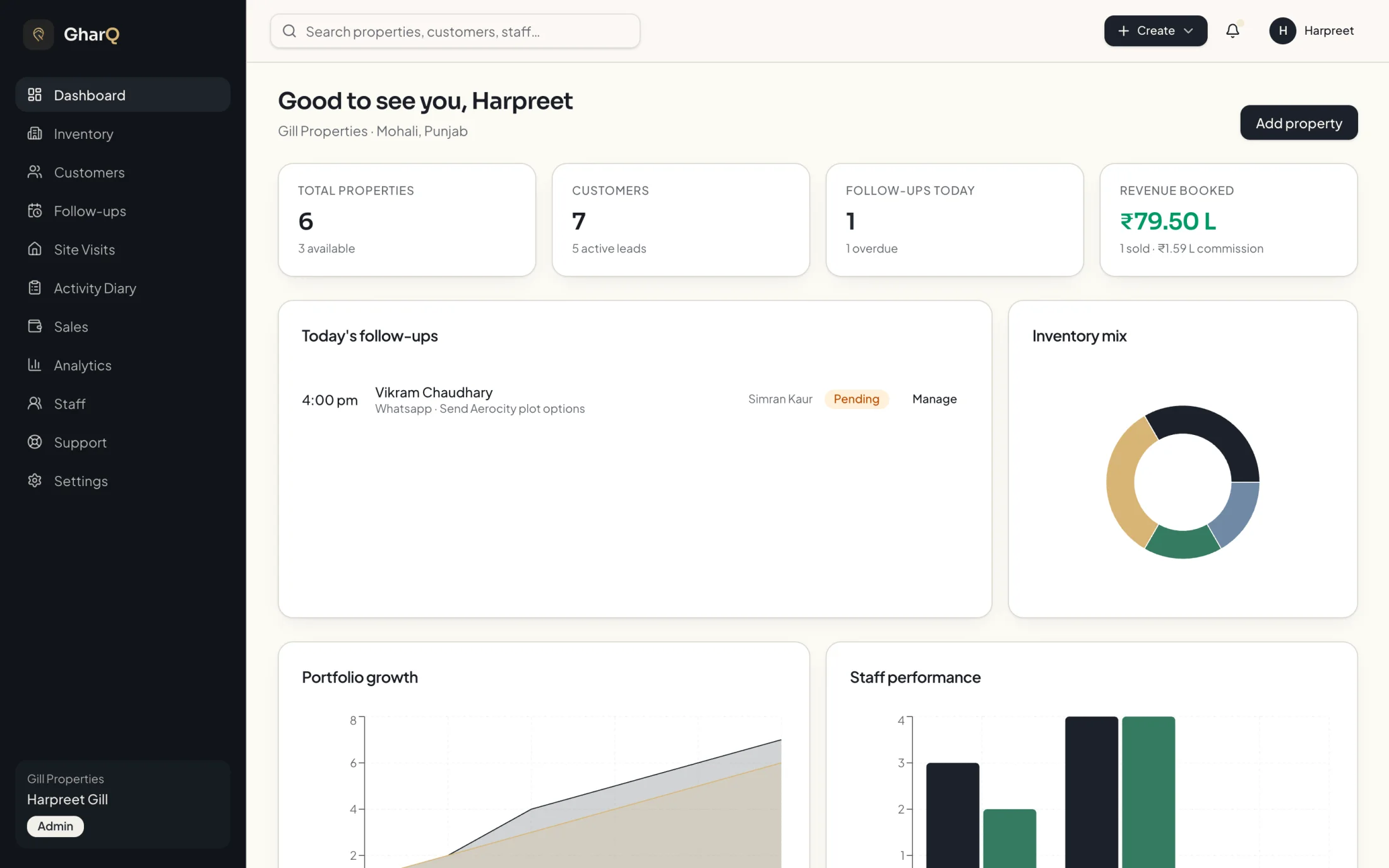The image size is (1389, 868).
Task: Select Staff menu item
Action: (123, 403)
